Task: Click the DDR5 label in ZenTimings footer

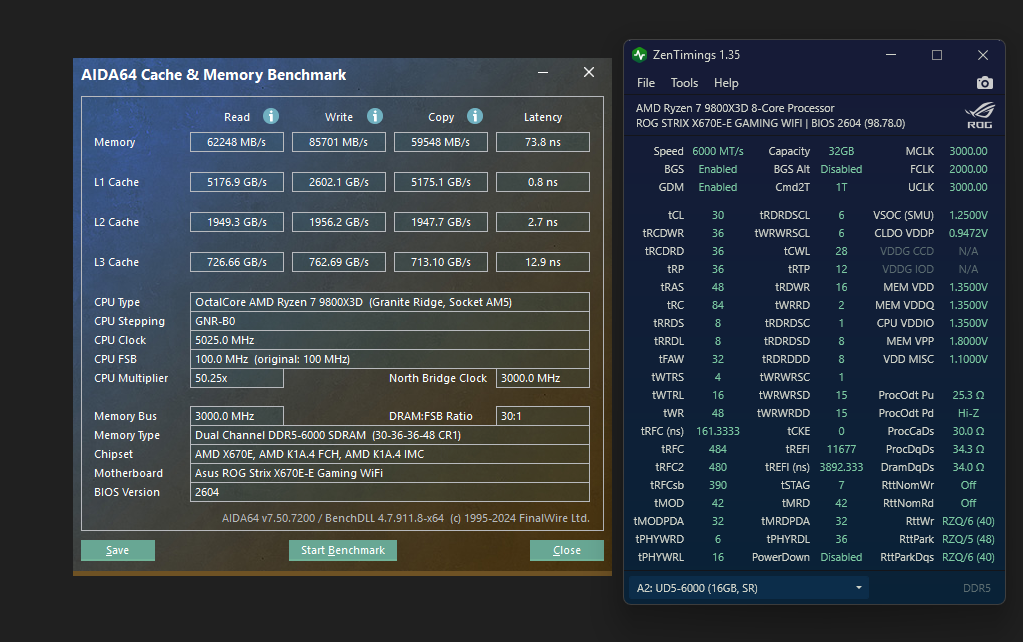Action: click(977, 588)
